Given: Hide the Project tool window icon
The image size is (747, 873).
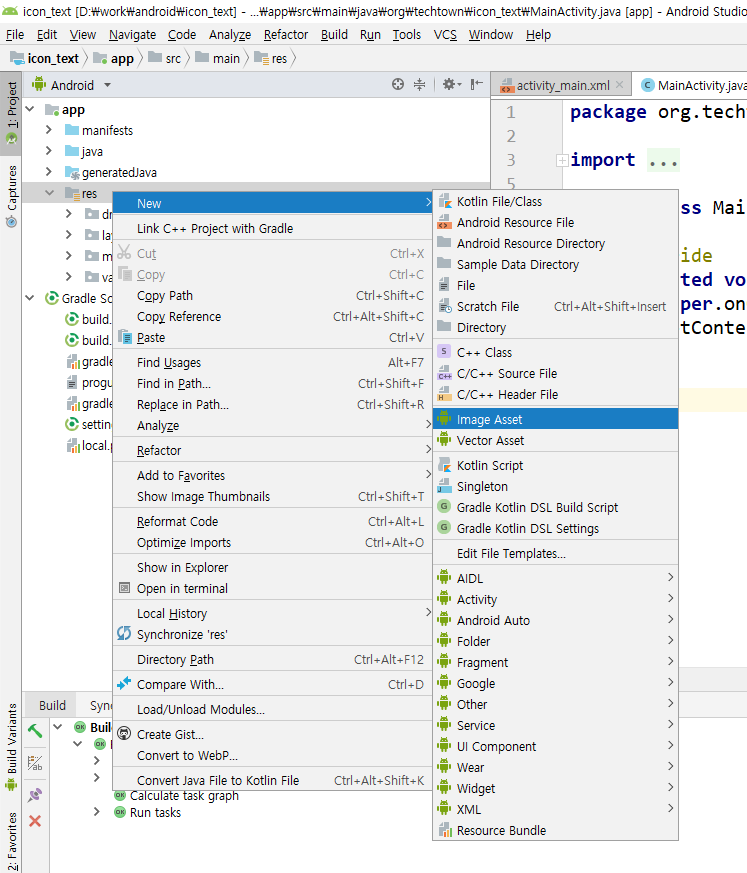Looking at the screenshot, I should point(476,85).
